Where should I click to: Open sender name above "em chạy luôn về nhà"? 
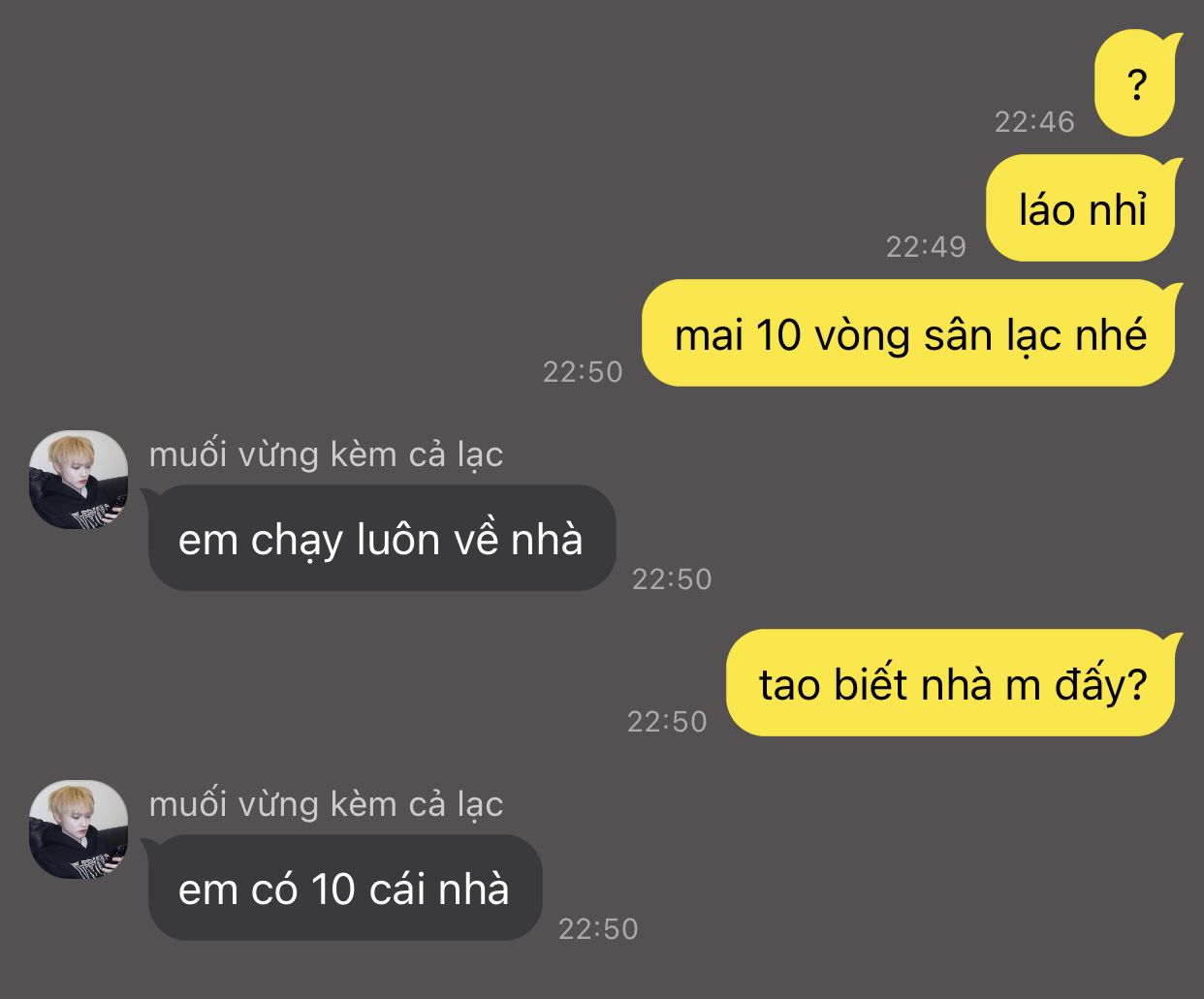[326, 454]
